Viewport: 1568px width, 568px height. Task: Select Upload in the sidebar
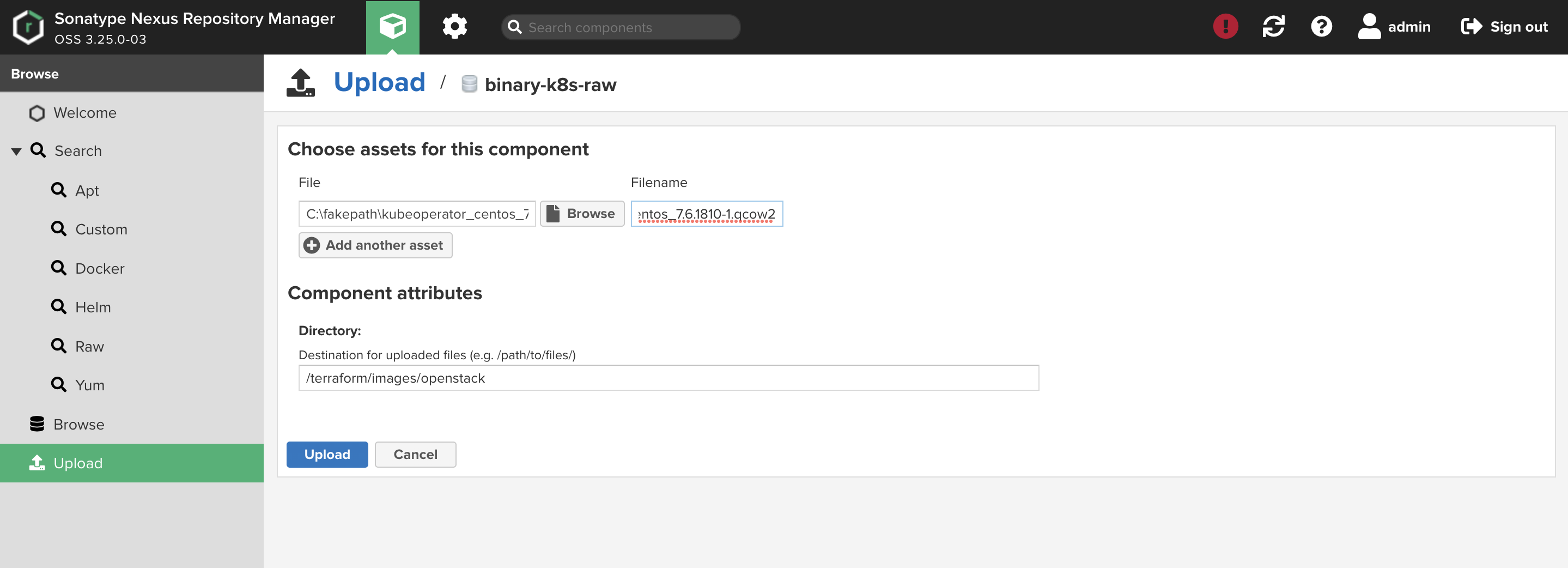click(x=131, y=463)
